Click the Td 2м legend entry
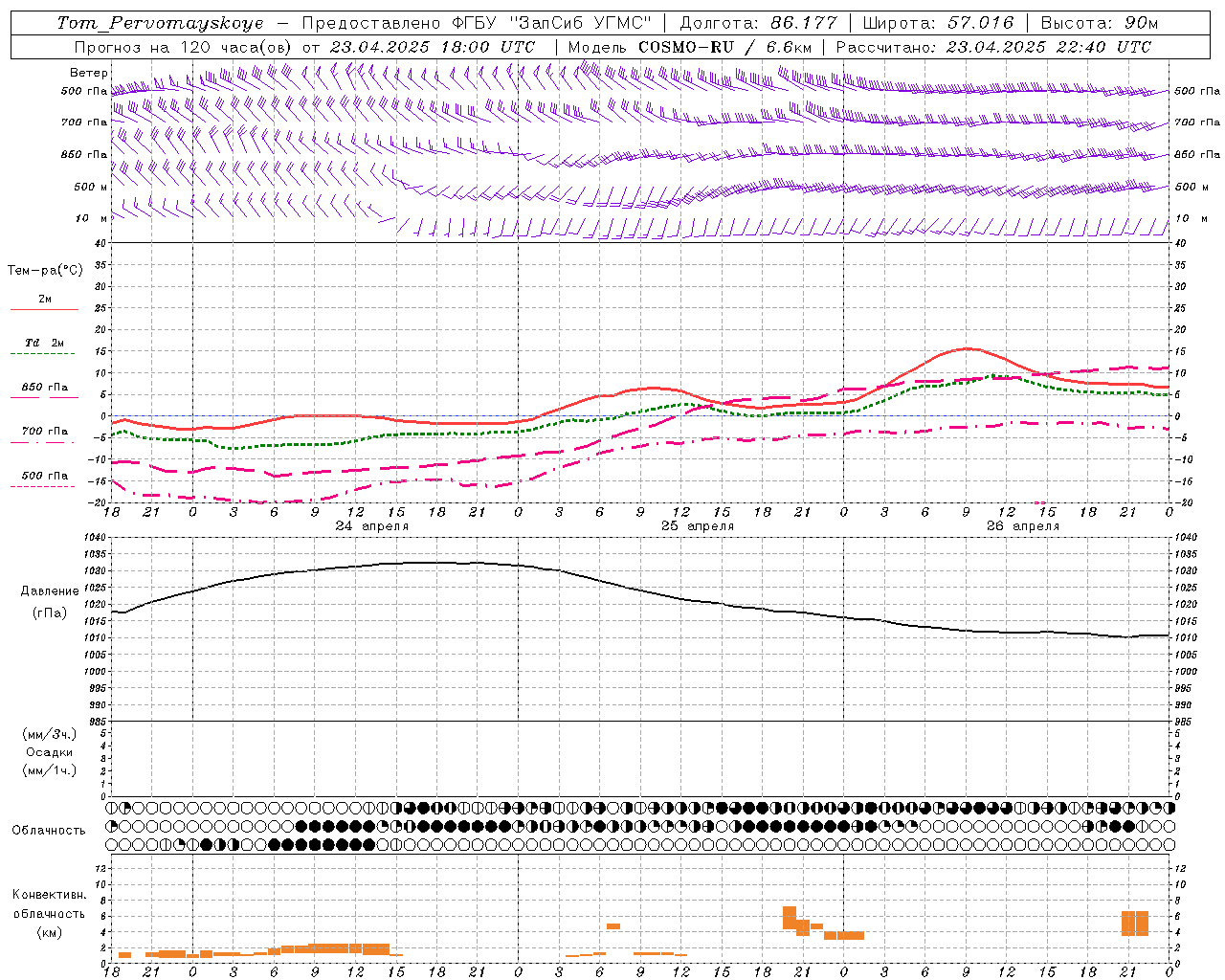Viewport: 1225px width, 980px height. pyautogui.click(x=45, y=343)
